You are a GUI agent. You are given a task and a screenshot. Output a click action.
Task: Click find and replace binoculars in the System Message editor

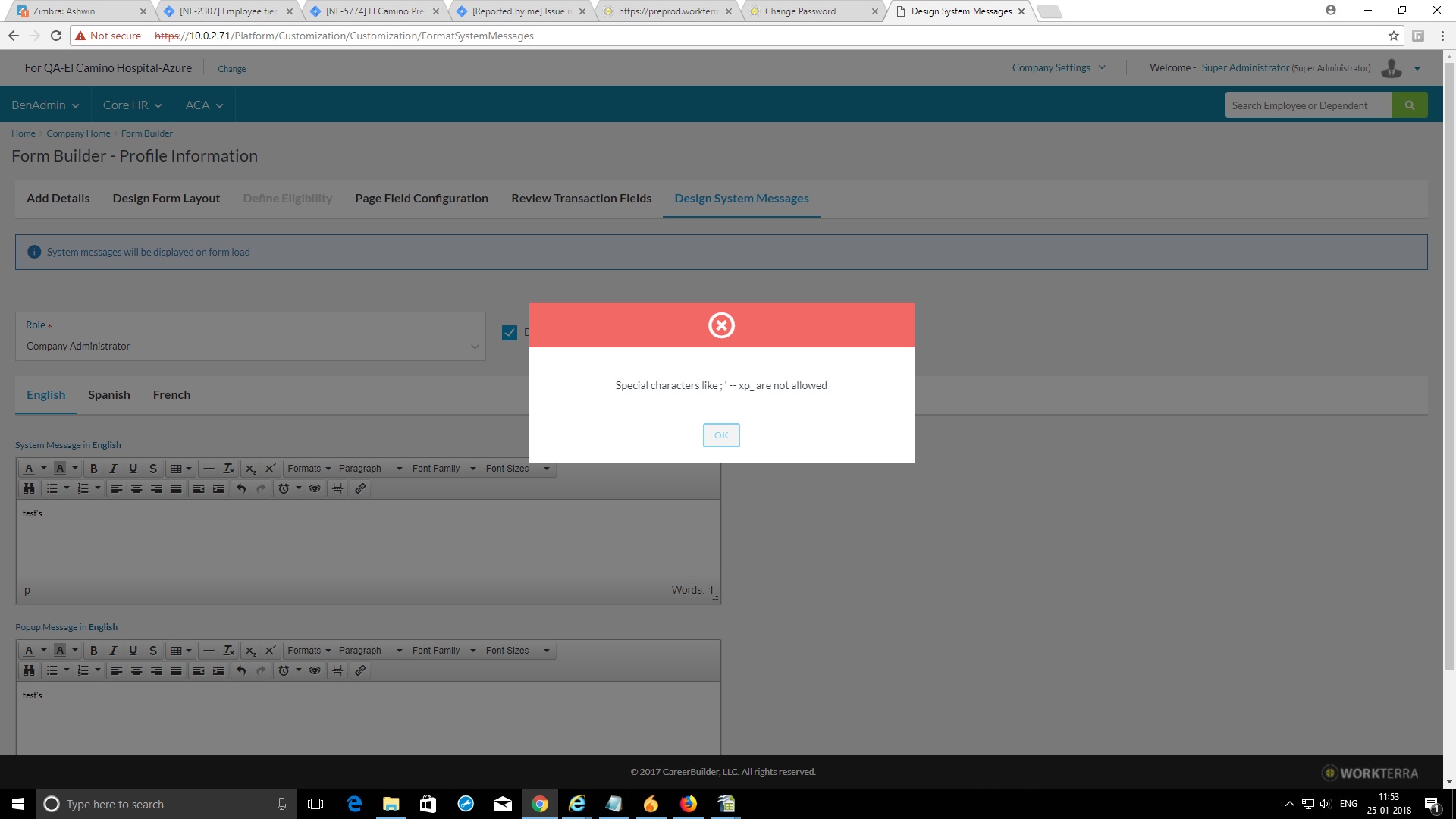click(x=29, y=488)
